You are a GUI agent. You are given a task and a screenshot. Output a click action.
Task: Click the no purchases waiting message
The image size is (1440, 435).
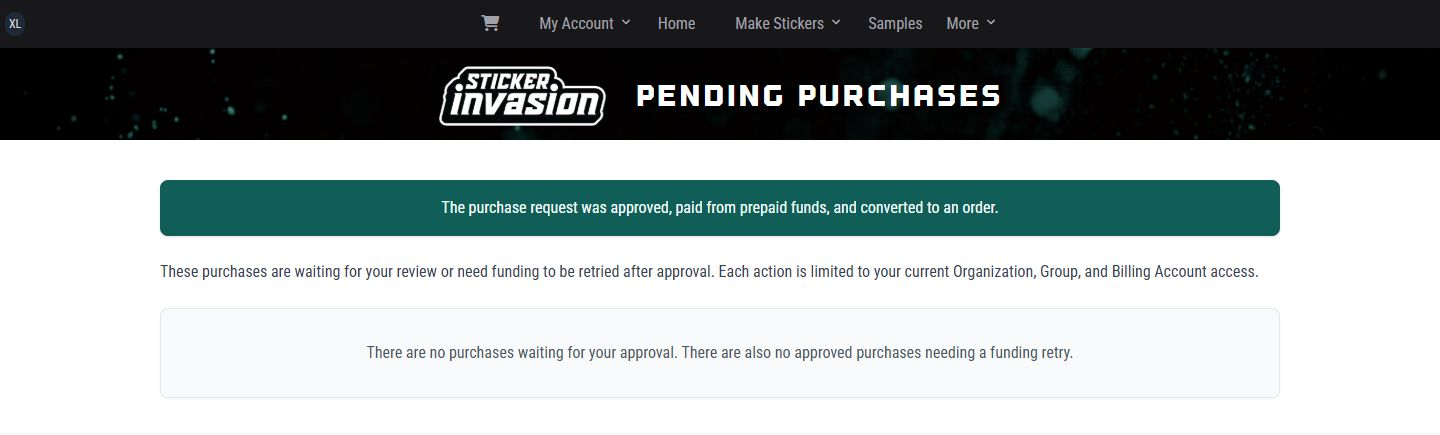(x=720, y=353)
